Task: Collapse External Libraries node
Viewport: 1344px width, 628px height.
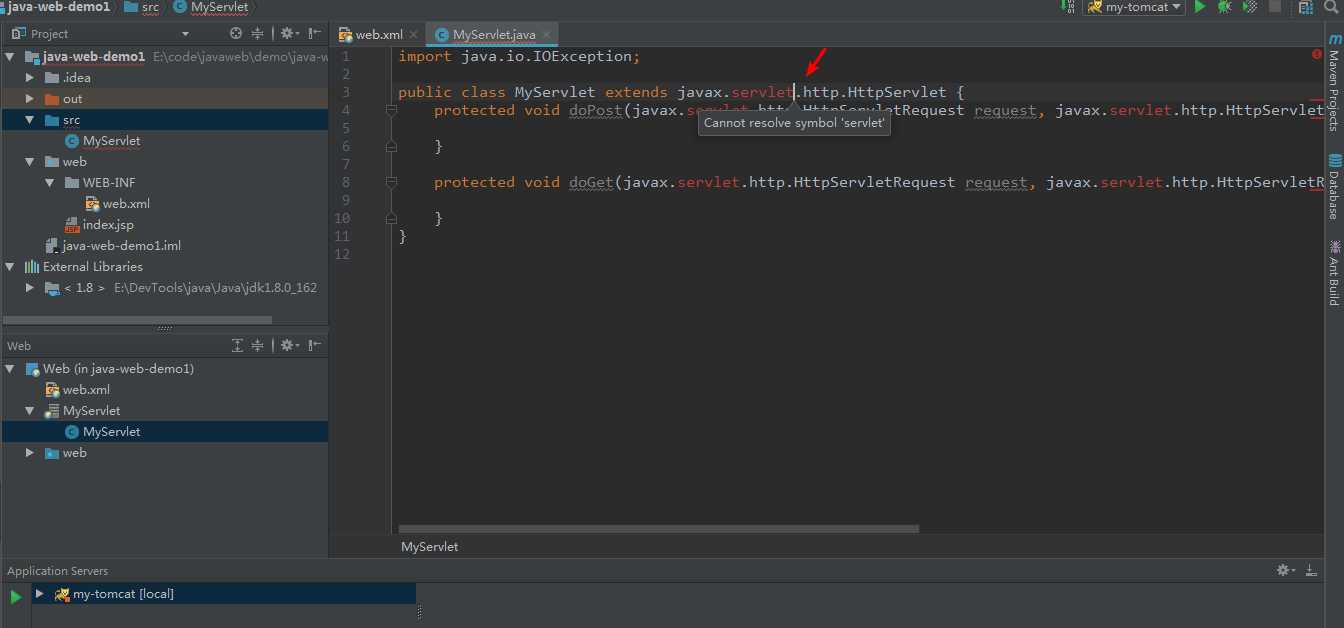Action: (x=10, y=267)
